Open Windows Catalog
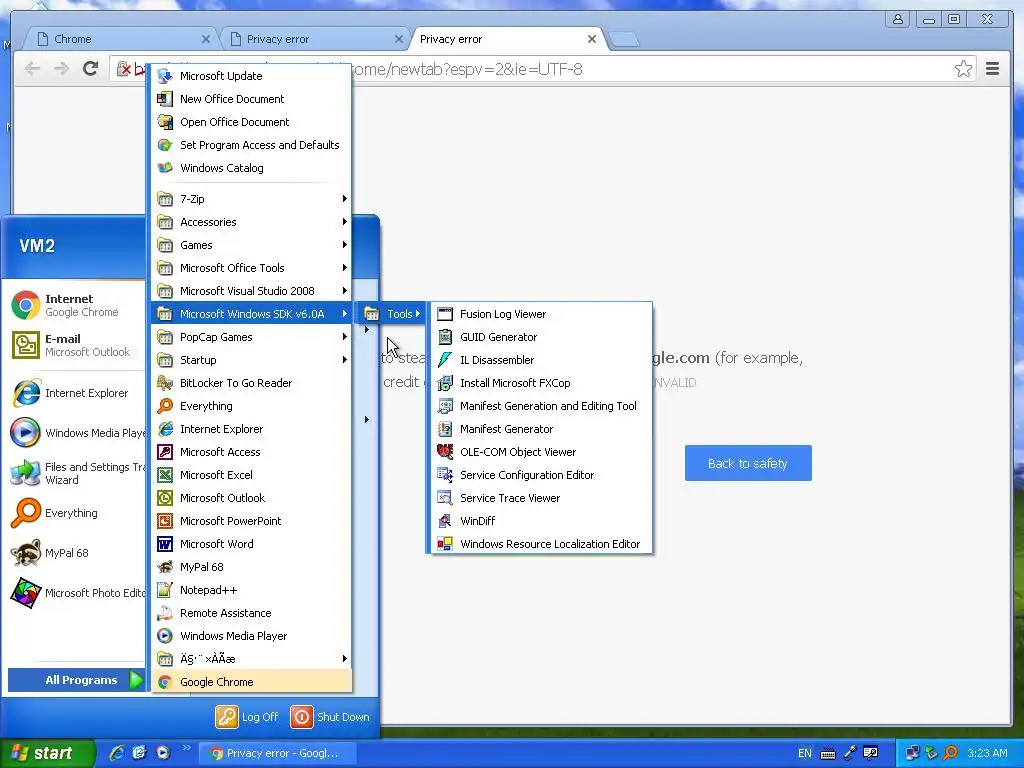1024x768 pixels. (251, 168)
